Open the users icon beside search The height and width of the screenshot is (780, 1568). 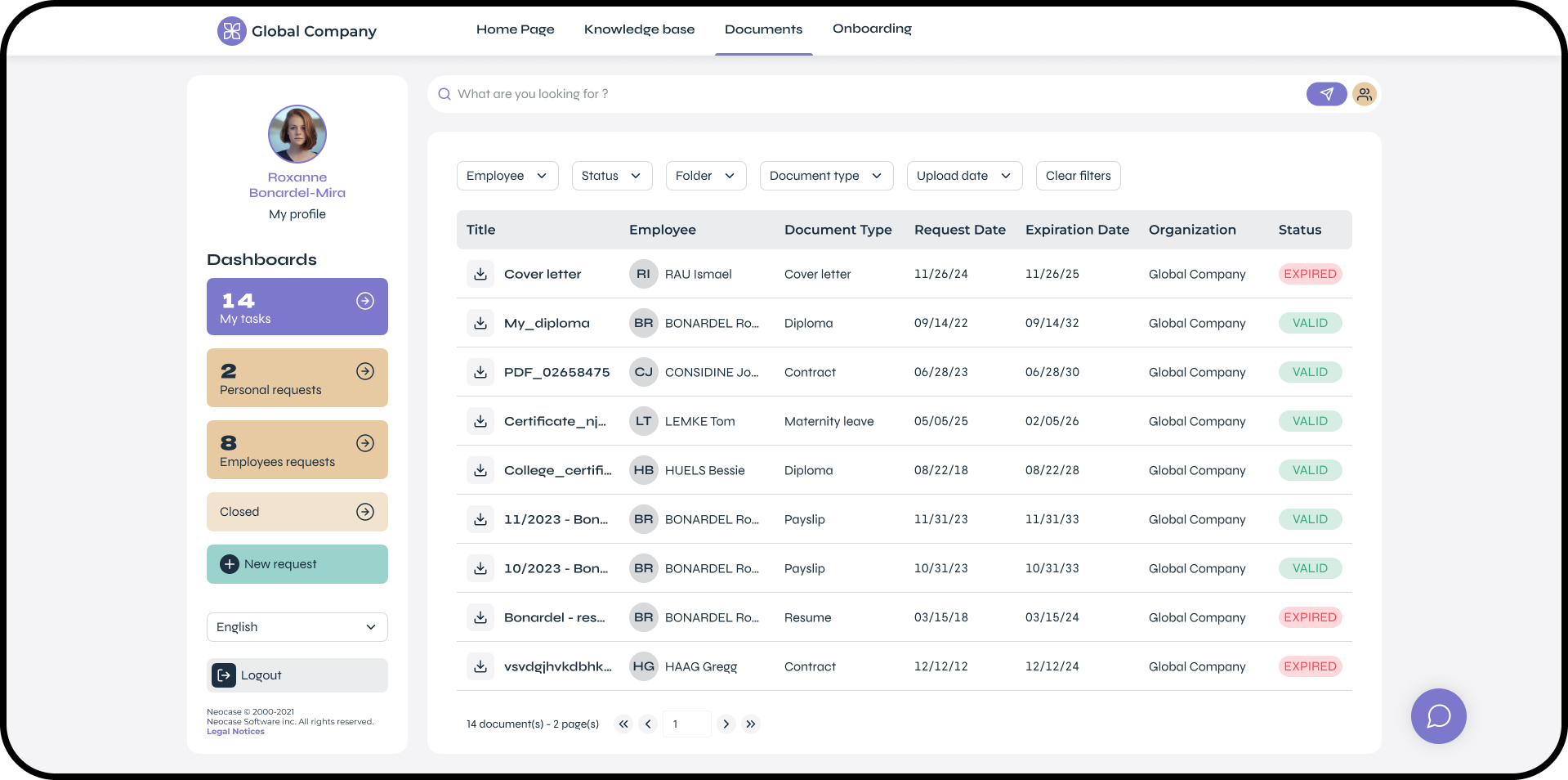1365,94
